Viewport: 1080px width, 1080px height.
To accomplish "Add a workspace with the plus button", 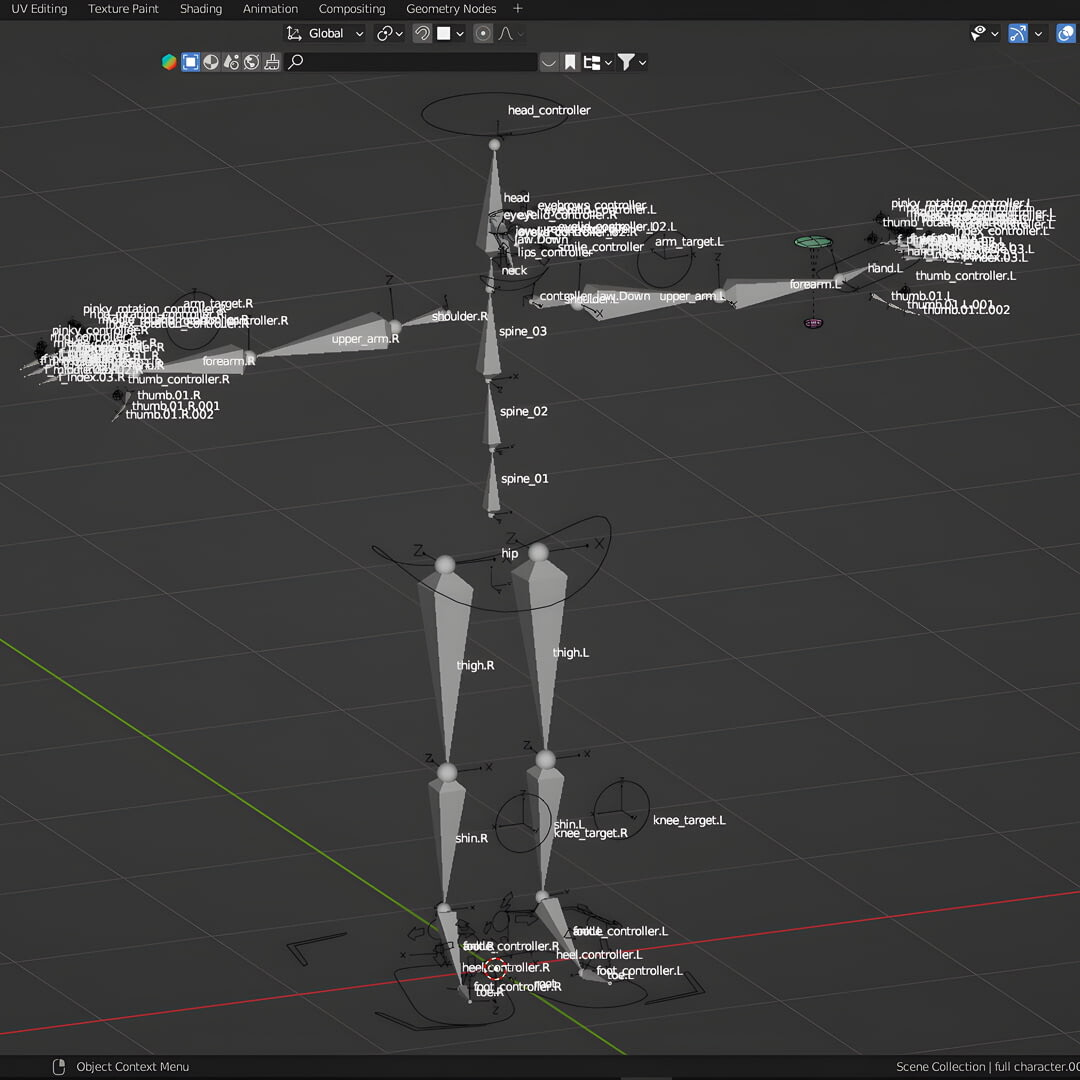I will coord(517,9).
